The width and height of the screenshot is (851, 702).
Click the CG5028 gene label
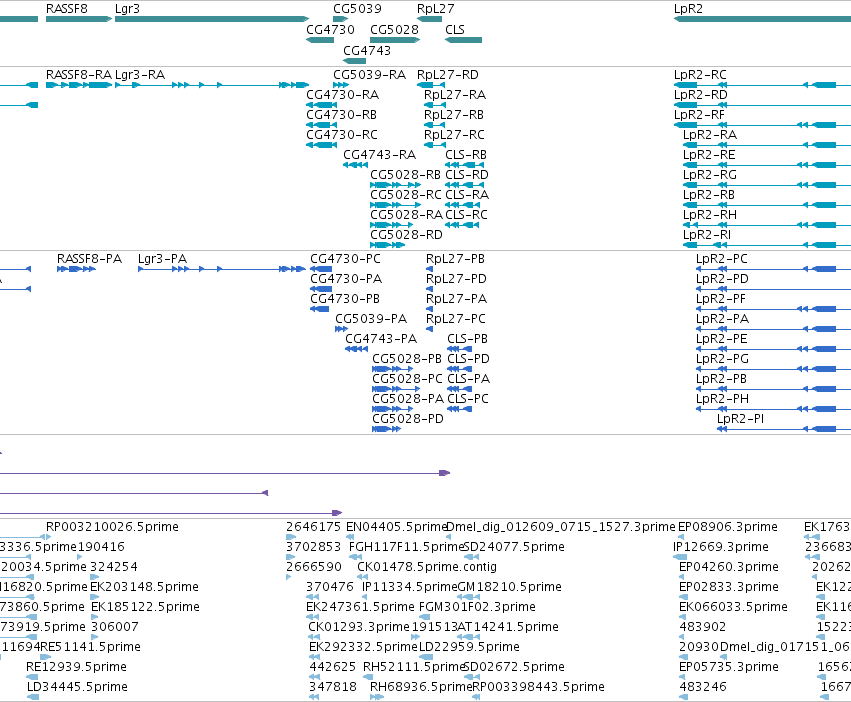pyautogui.click(x=394, y=29)
